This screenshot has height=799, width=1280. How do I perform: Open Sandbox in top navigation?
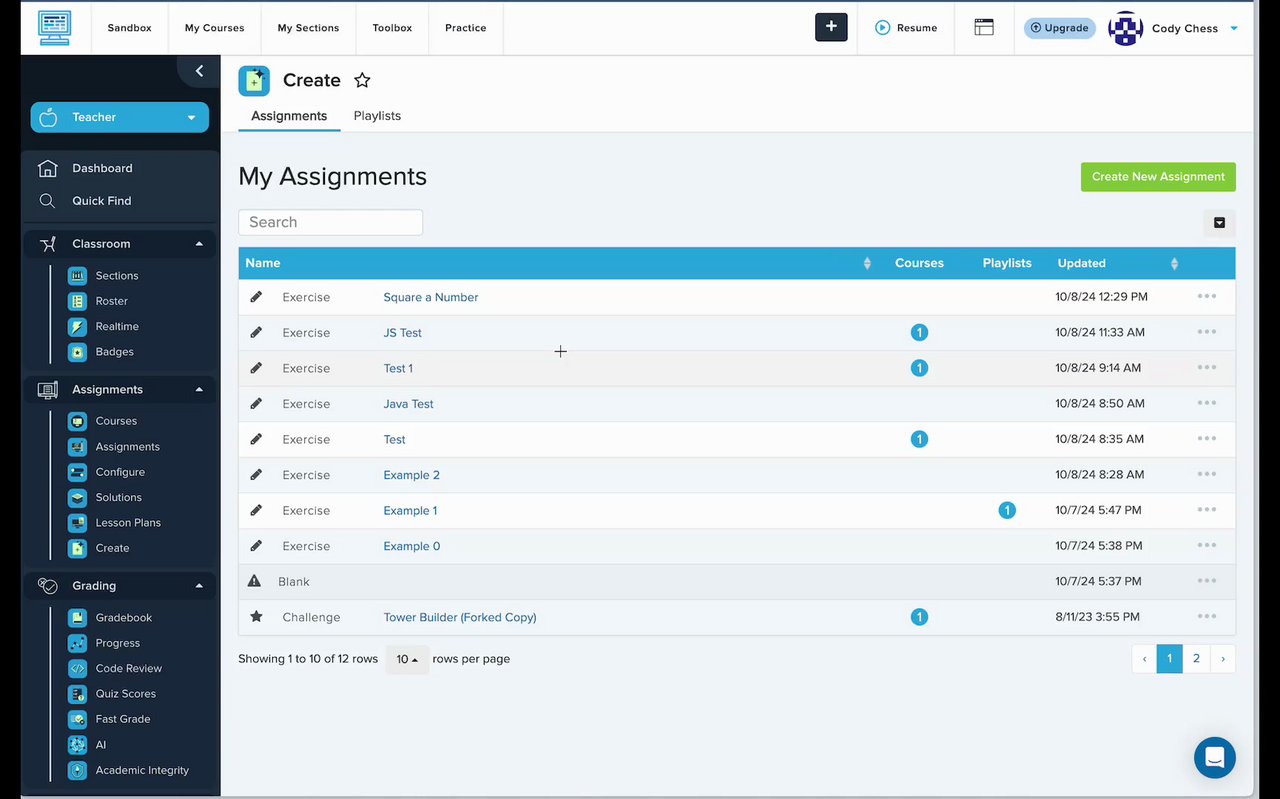[130, 28]
